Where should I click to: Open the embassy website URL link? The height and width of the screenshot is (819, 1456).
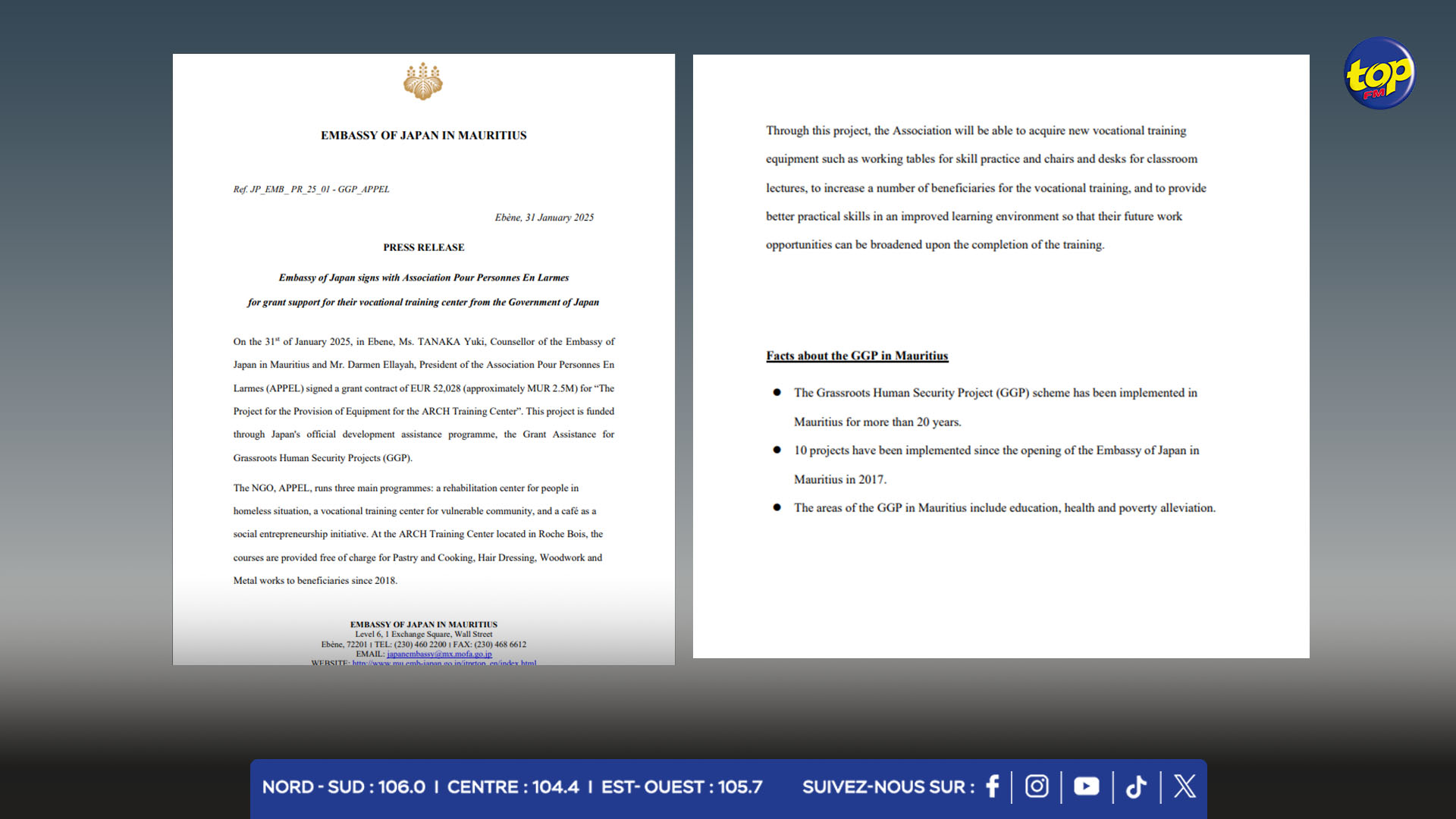coord(444,663)
